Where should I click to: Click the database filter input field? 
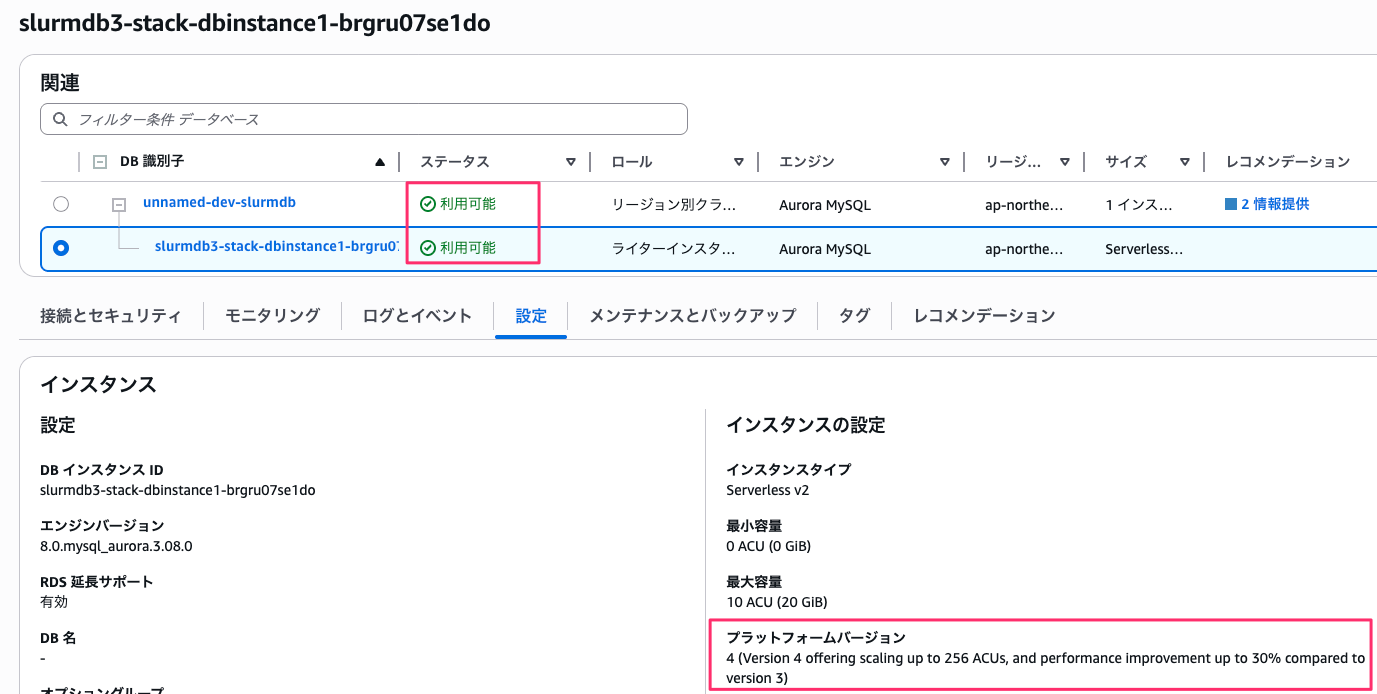point(300,119)
